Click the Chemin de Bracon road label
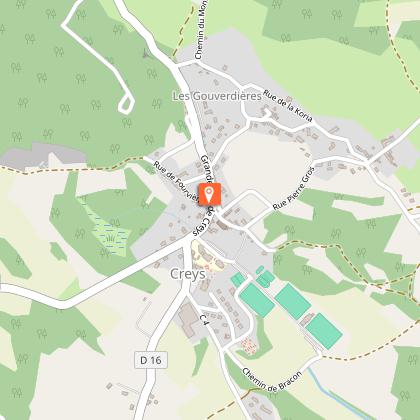 click(272, 380)
